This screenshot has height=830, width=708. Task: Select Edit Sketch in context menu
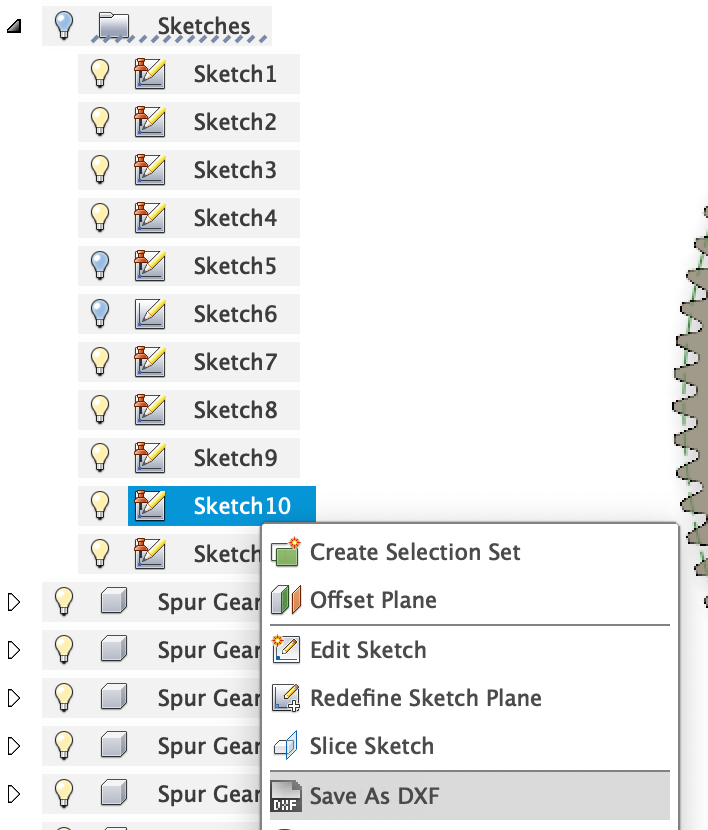[x=368, y=650]
